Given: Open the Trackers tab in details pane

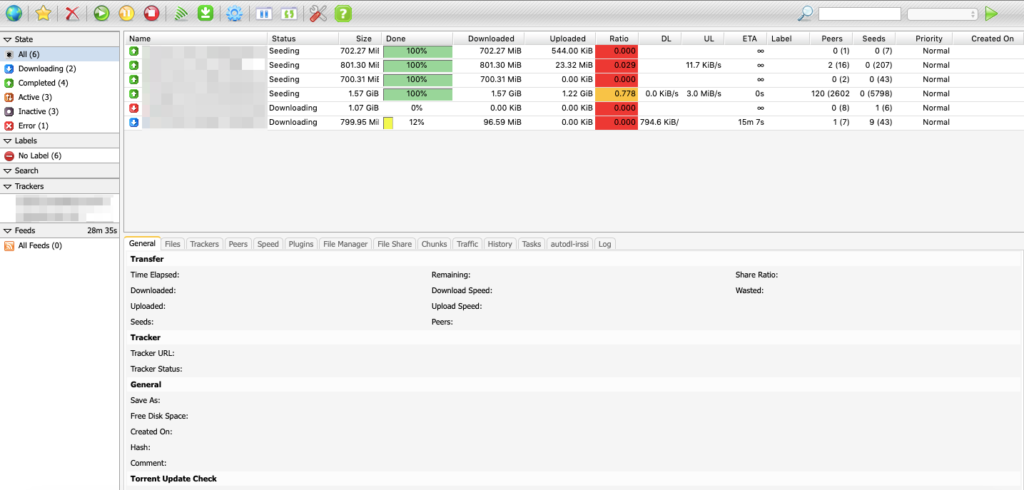Looking at the screenshot, I should [x=204, y=244].
